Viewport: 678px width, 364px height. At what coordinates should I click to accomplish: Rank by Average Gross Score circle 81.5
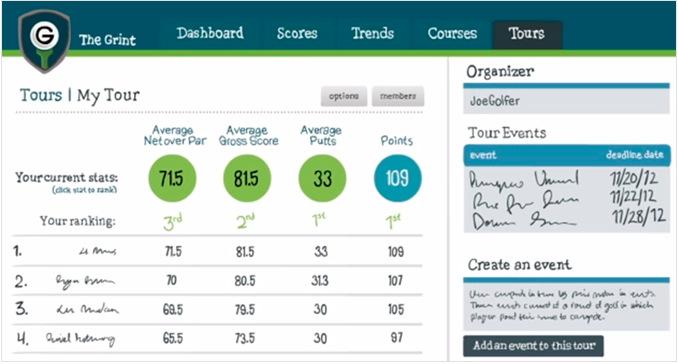tap(247, 179)
